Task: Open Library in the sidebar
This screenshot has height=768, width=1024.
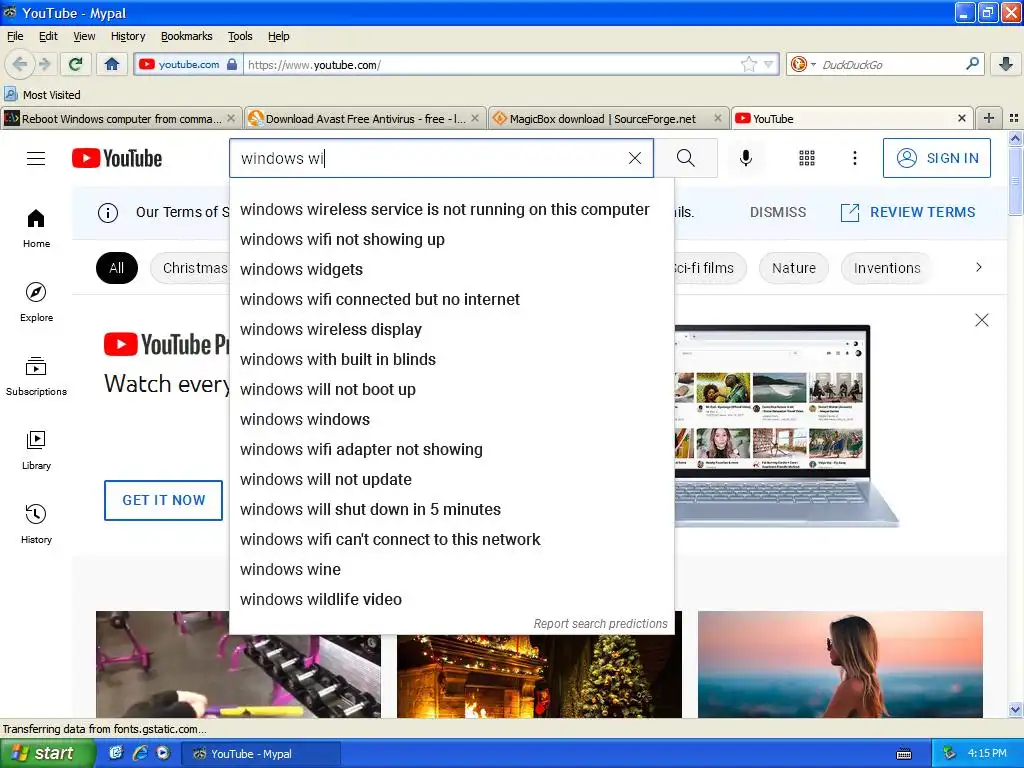Action: 36,451
